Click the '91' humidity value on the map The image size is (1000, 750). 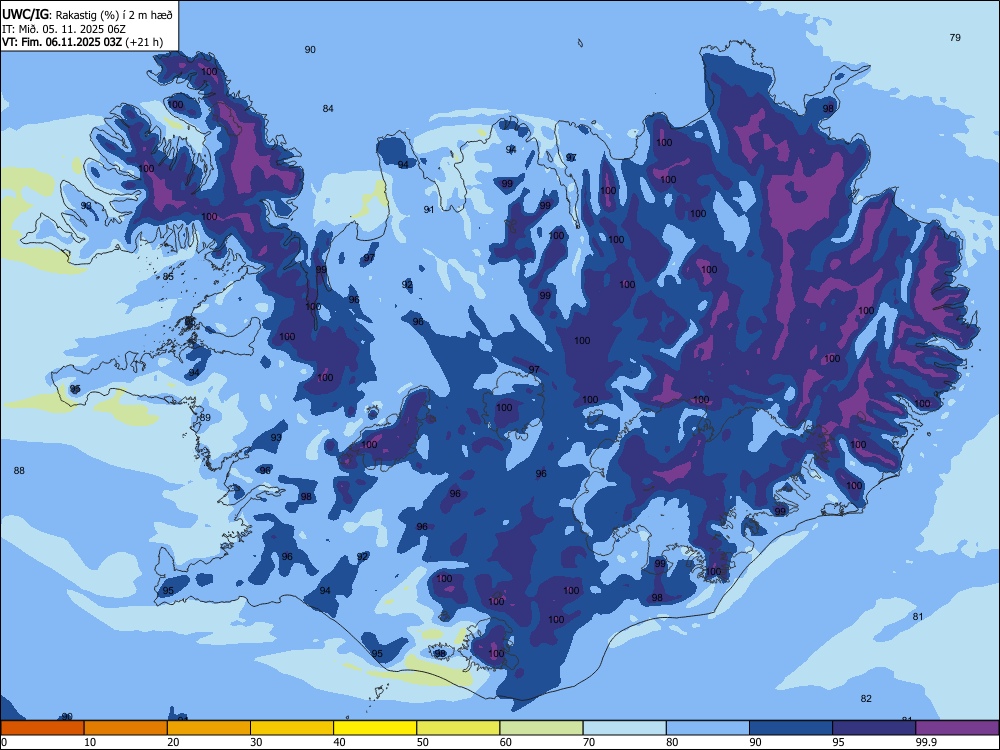tap(429, 209)
